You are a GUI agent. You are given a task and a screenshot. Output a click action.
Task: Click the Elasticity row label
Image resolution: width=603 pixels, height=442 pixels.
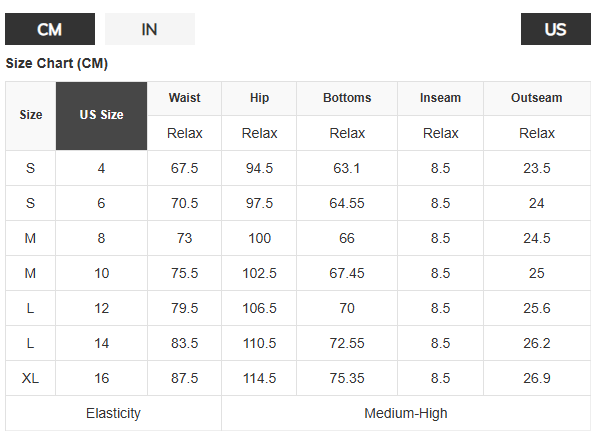(113, 413)
